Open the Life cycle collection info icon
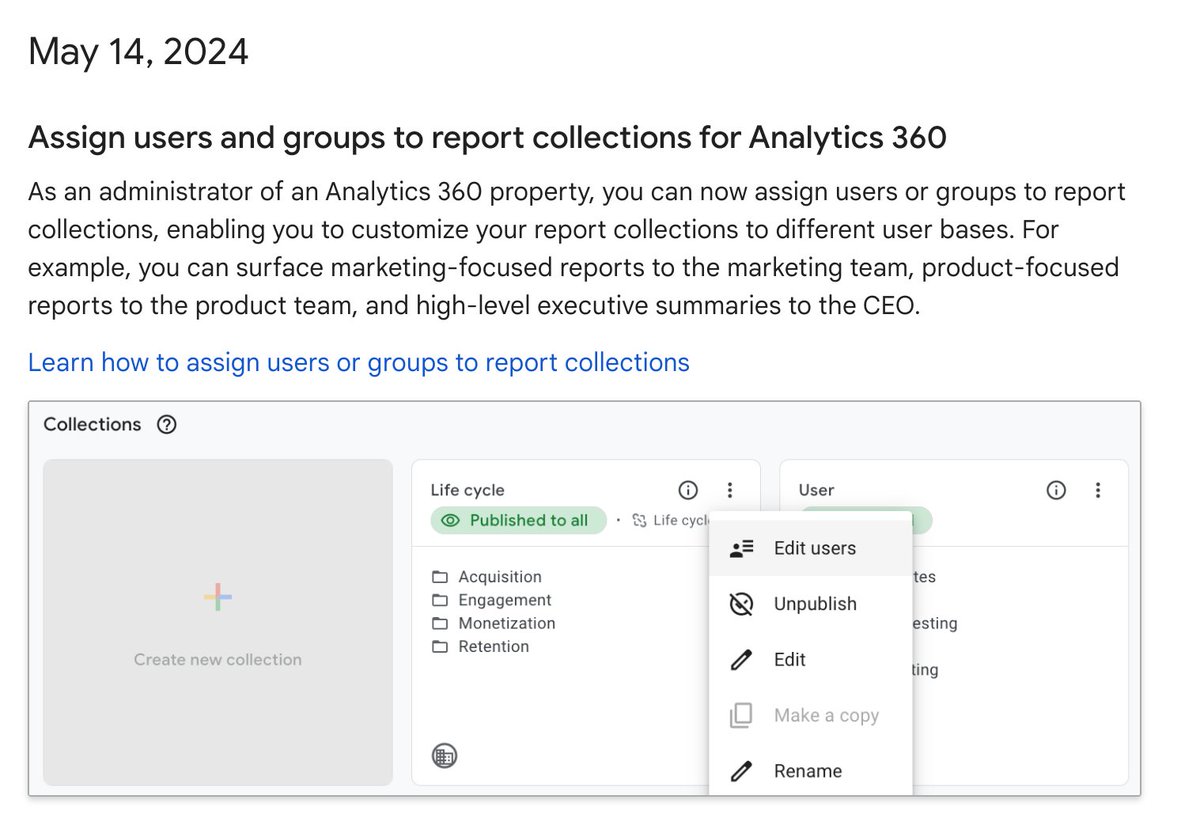 click(x=688, y=490)
